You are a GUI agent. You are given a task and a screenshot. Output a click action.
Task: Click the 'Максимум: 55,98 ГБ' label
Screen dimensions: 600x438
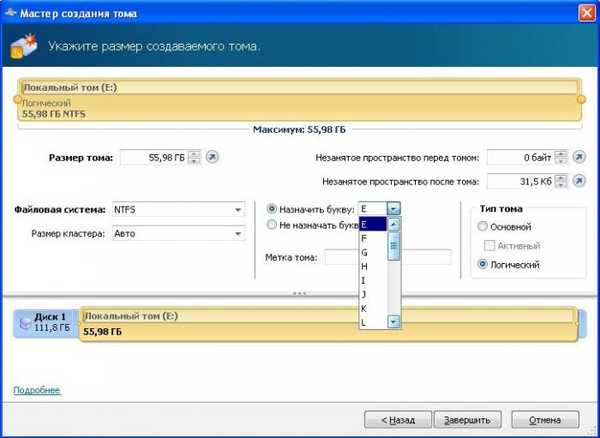[299, 130]
